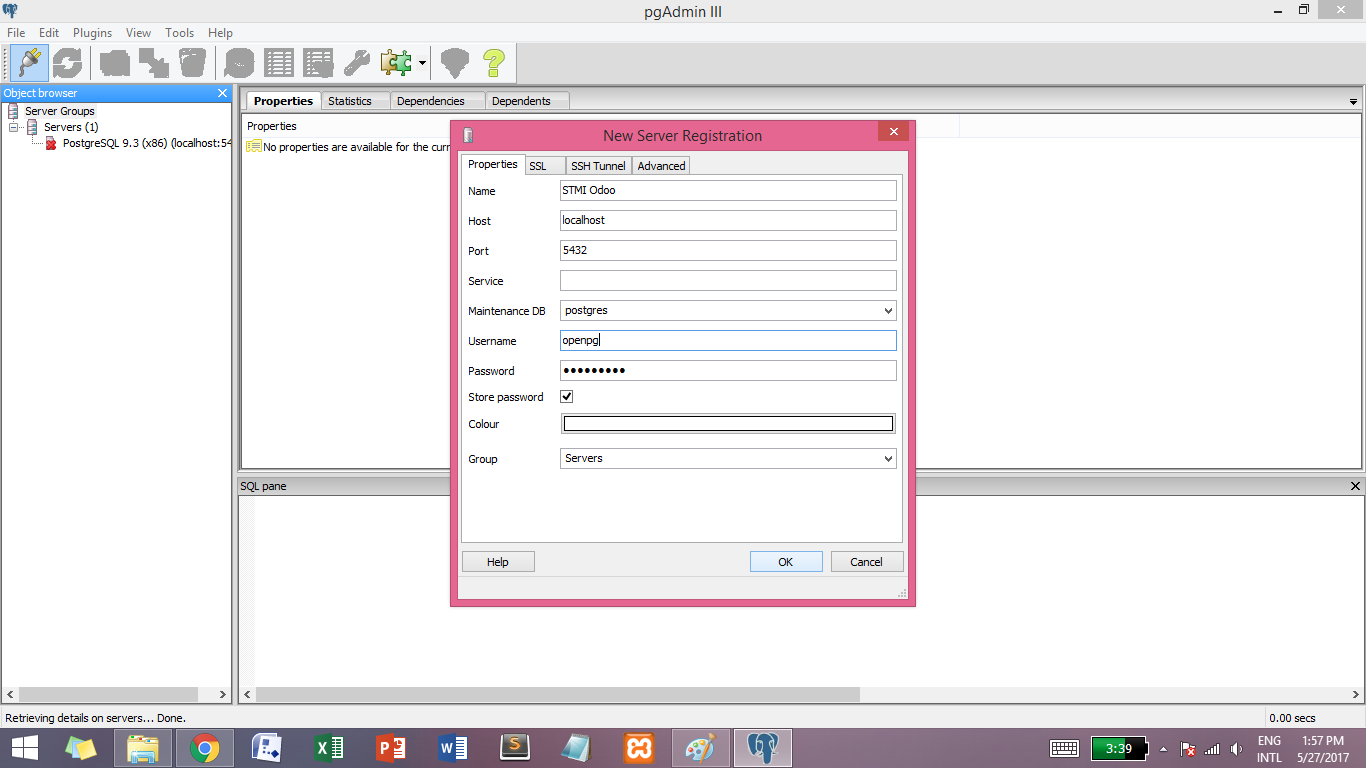Open Word from the taskbar
Viewport: 1366px width, 768px height.
click(x=453, y=748)
